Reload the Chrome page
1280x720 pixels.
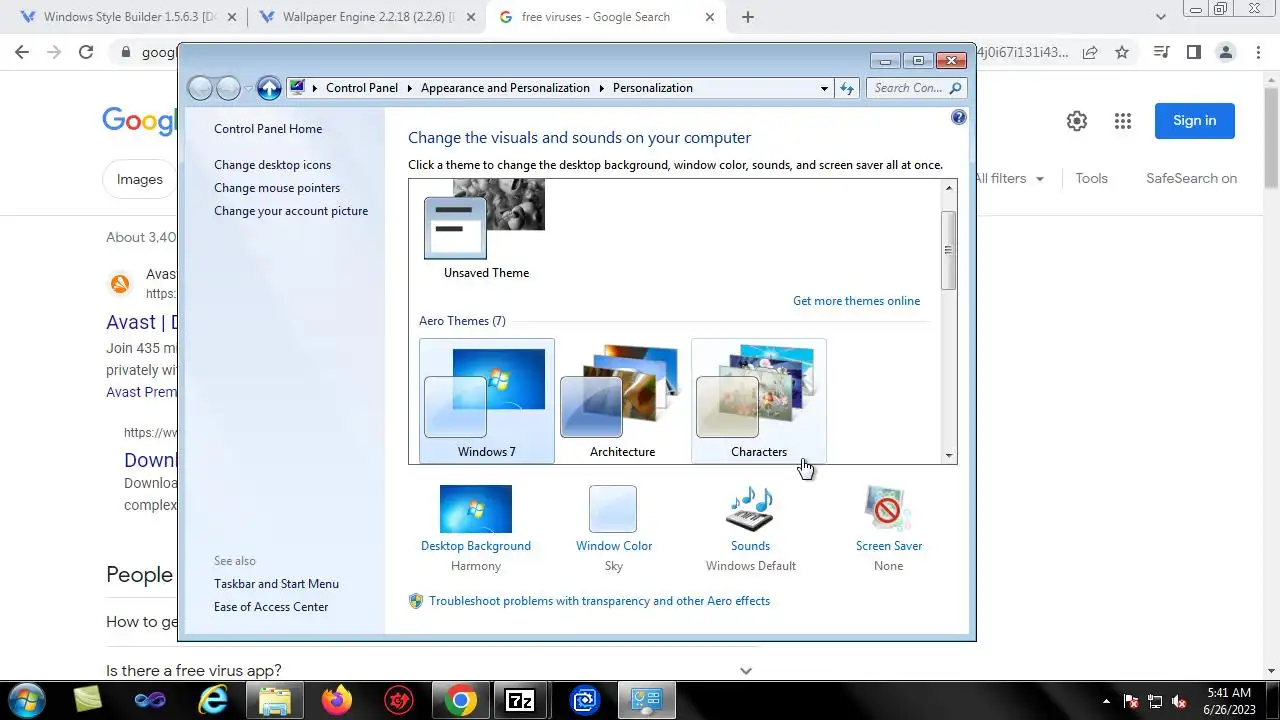(x=86, y=52)
